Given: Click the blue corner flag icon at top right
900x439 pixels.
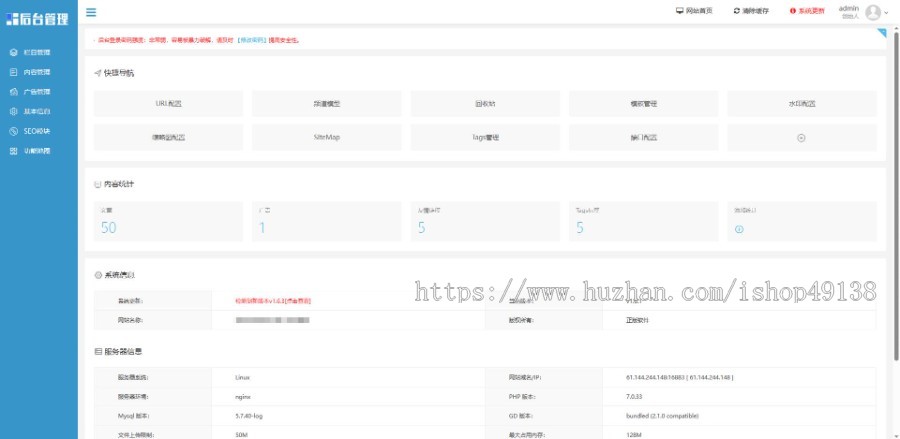Looking at the screenshot, I should tap(882, 33).
